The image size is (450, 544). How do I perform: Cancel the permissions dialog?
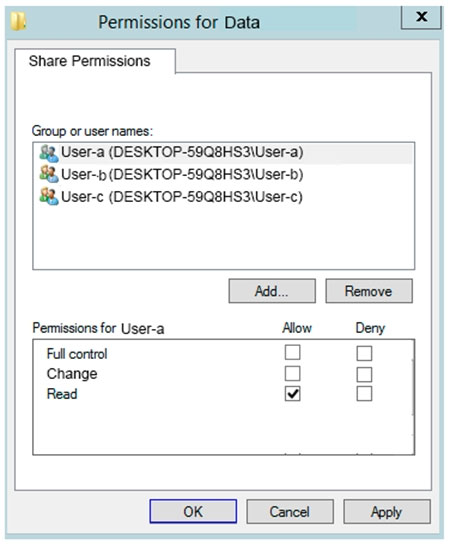click(x=290, y=511)
